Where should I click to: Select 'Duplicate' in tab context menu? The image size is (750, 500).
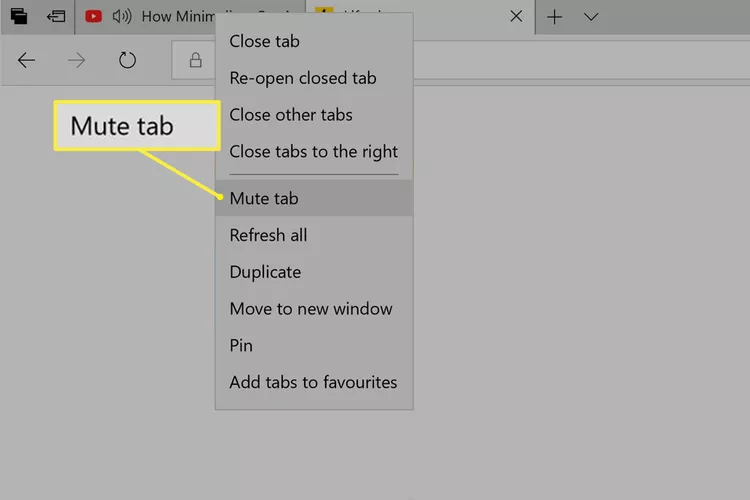click(265, 272)
